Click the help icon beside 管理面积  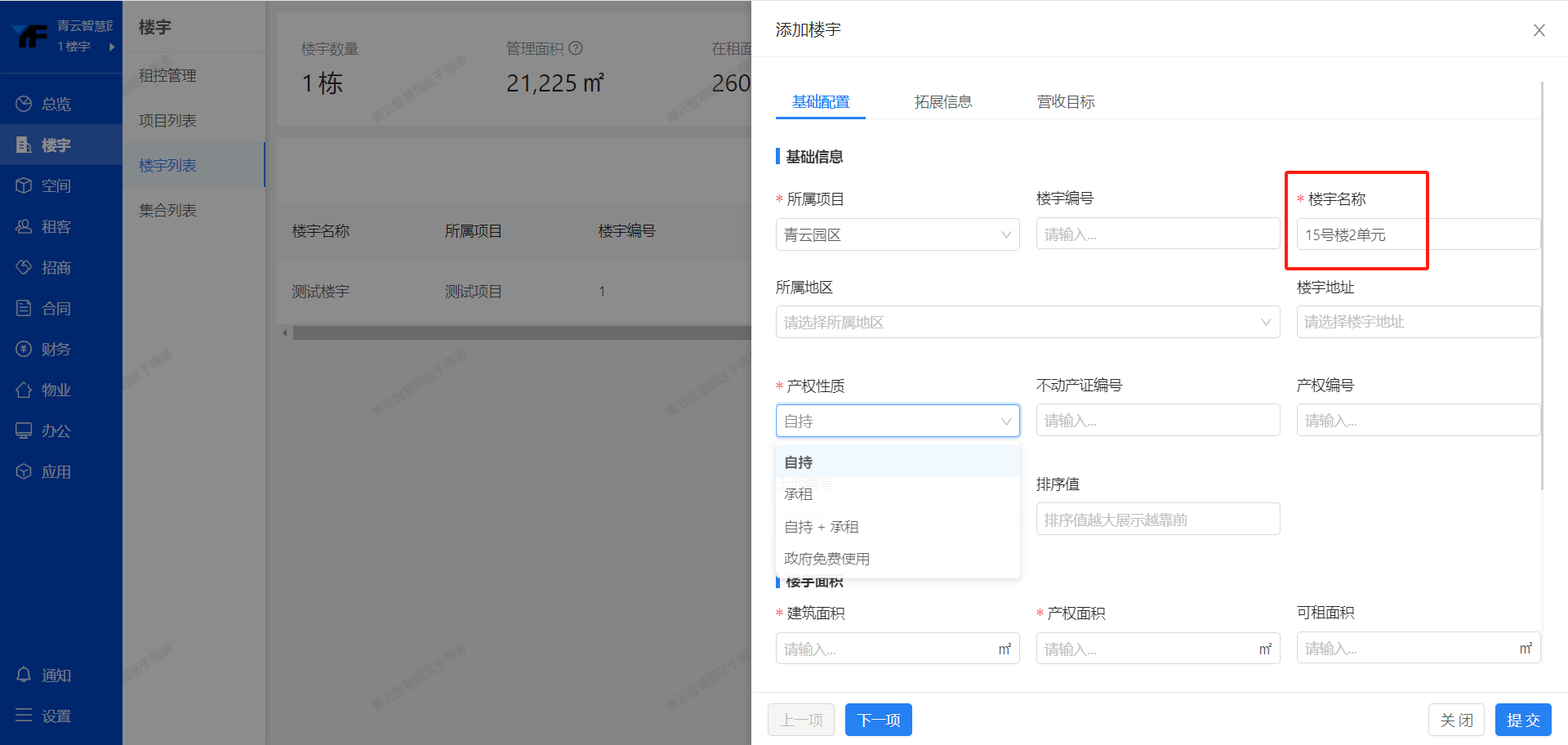[x=576, y=48]
